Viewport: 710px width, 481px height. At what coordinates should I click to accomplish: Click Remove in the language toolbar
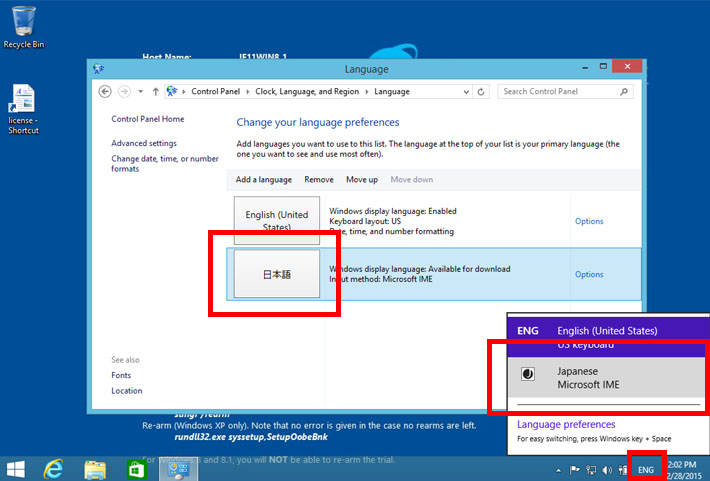point(319,179)
